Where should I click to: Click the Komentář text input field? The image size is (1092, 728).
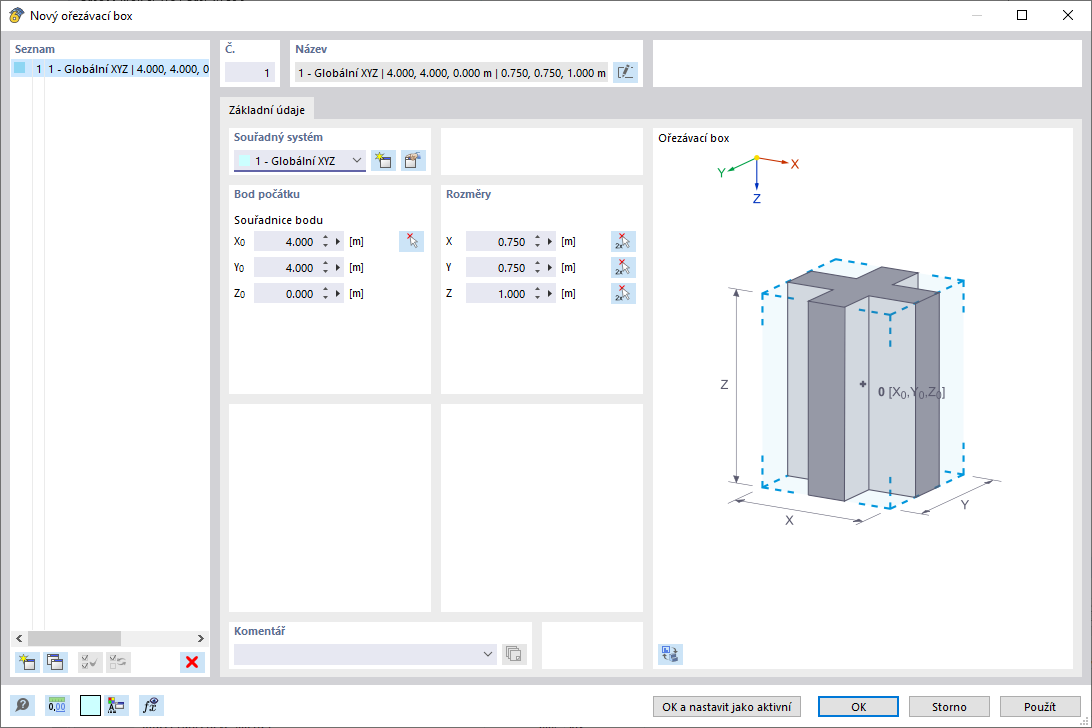(357, 654)
